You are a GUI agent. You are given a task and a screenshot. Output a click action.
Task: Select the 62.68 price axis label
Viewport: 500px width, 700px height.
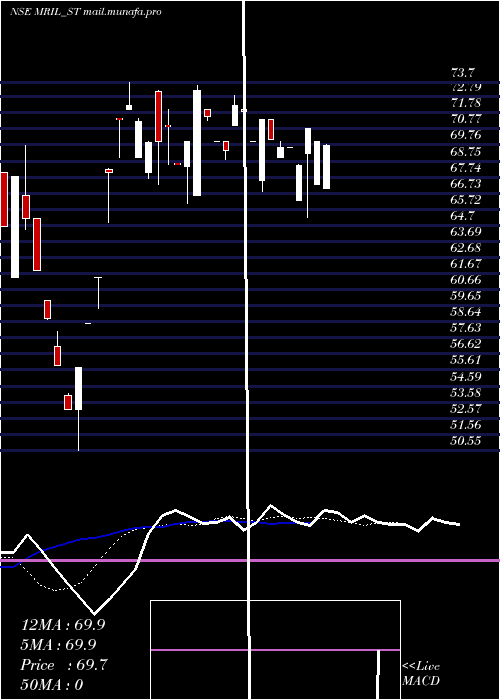(466, 248)
